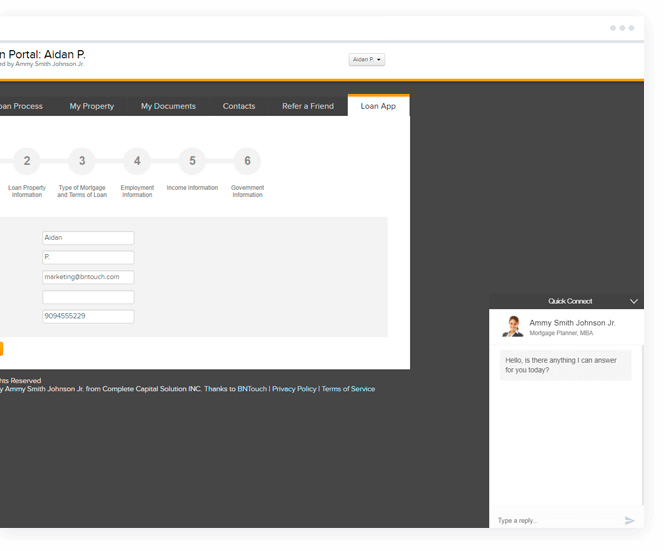Open the Privacy Policy link
Viewport: 664px width, 551px height.
point(294,389)
